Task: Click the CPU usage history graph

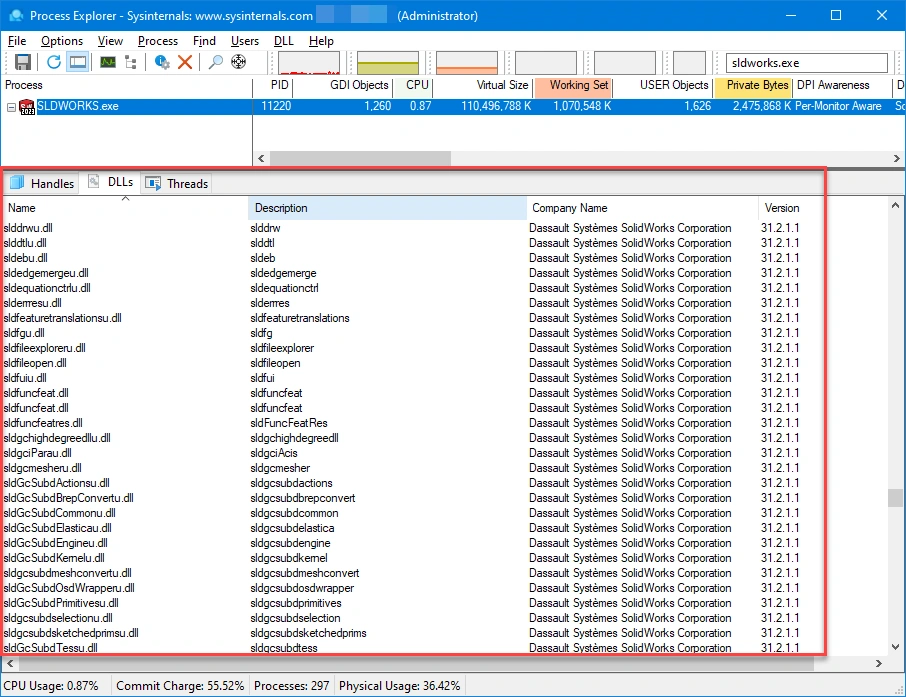Action: (309, 62)
